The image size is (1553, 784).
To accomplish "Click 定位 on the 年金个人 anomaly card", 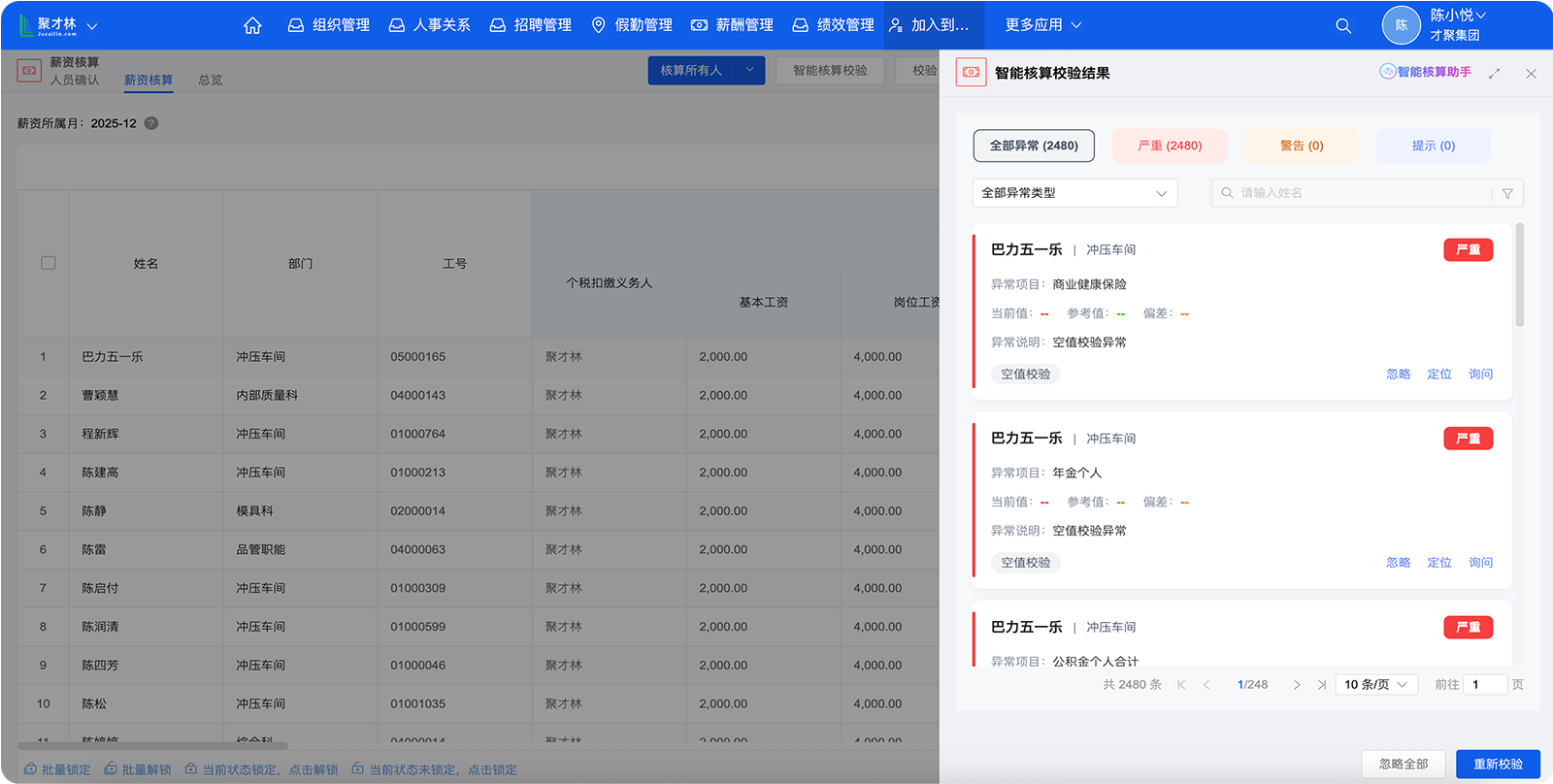I will point(1439,562).
